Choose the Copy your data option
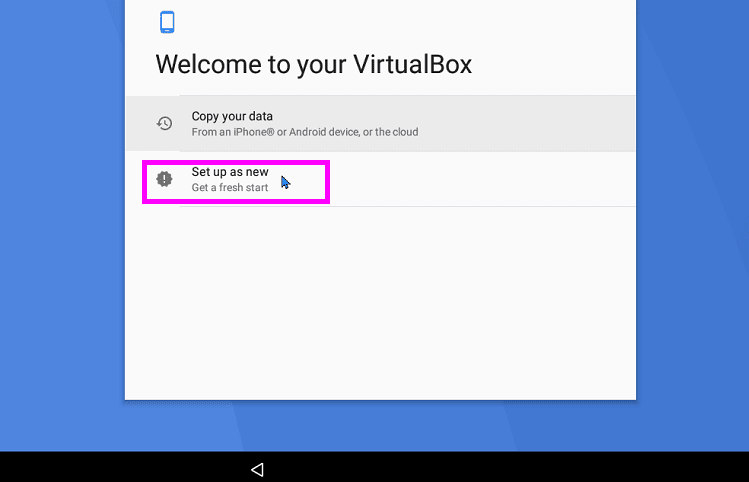Viewport: 749px width, 482px height. pyautogui.click(x=380, y=124)
